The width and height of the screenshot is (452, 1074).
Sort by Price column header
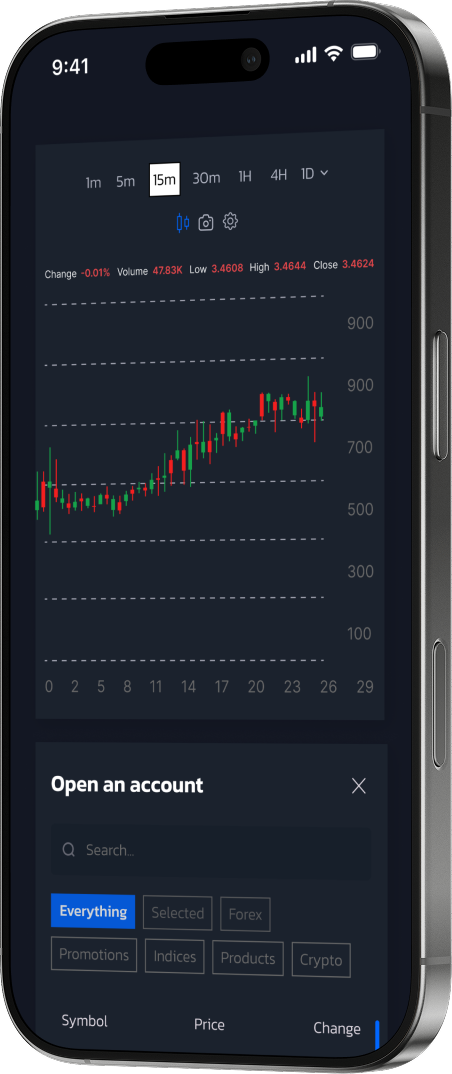pyautogui.click(x=209, y=1025)
